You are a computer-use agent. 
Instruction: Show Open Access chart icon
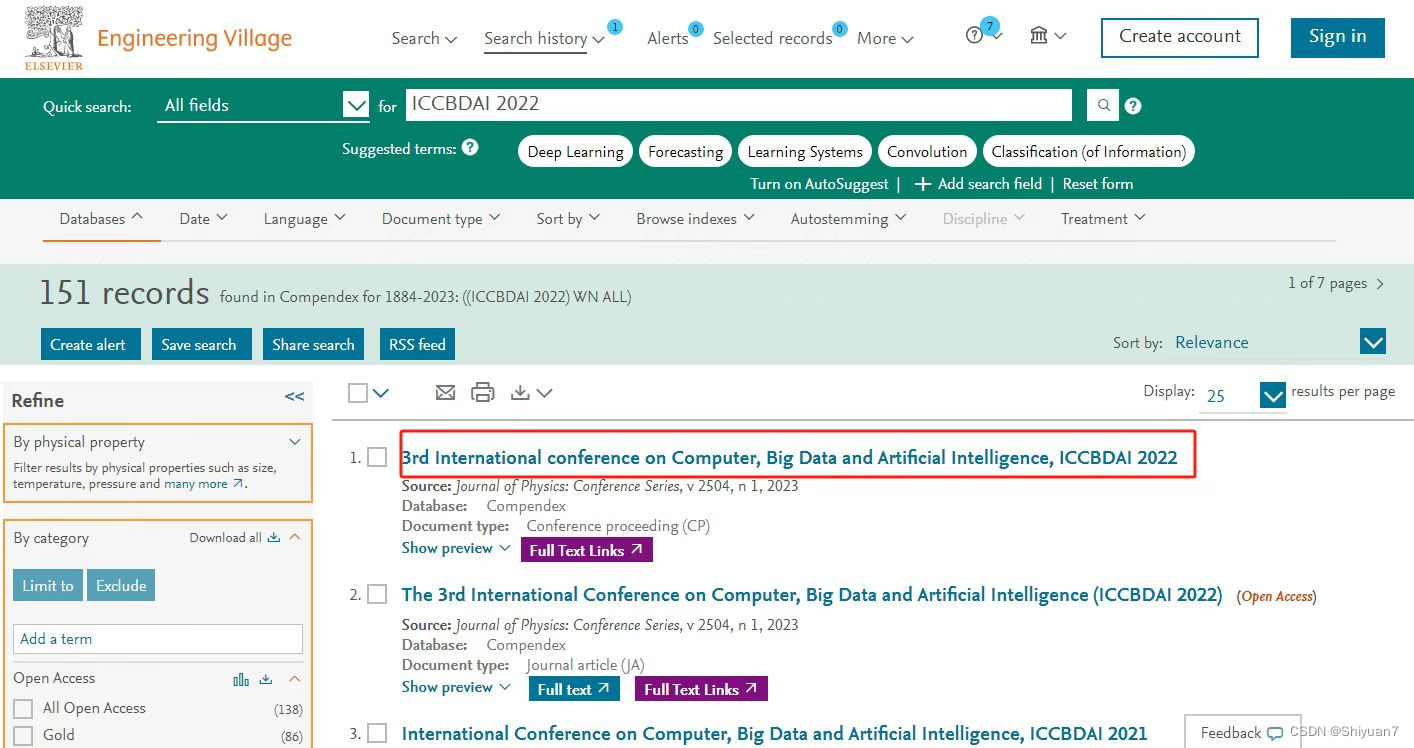[241, 679]
